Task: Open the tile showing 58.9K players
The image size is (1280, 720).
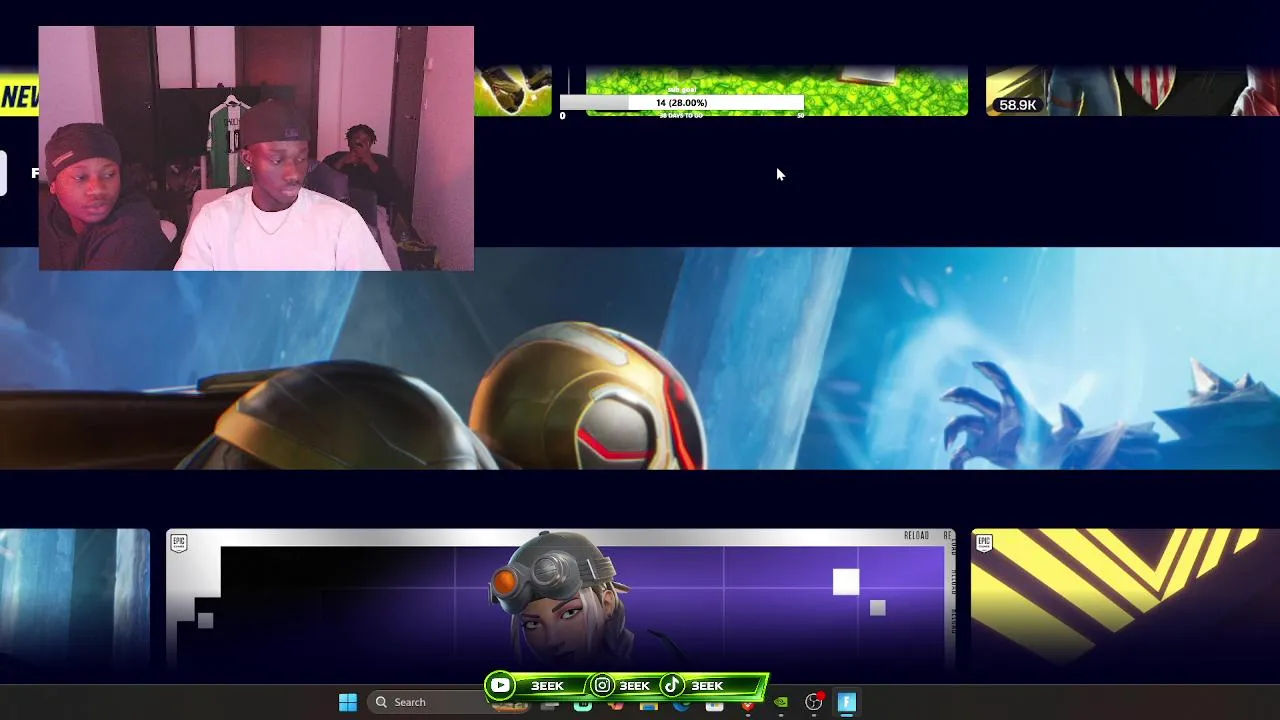Action: click(1133, 91)
